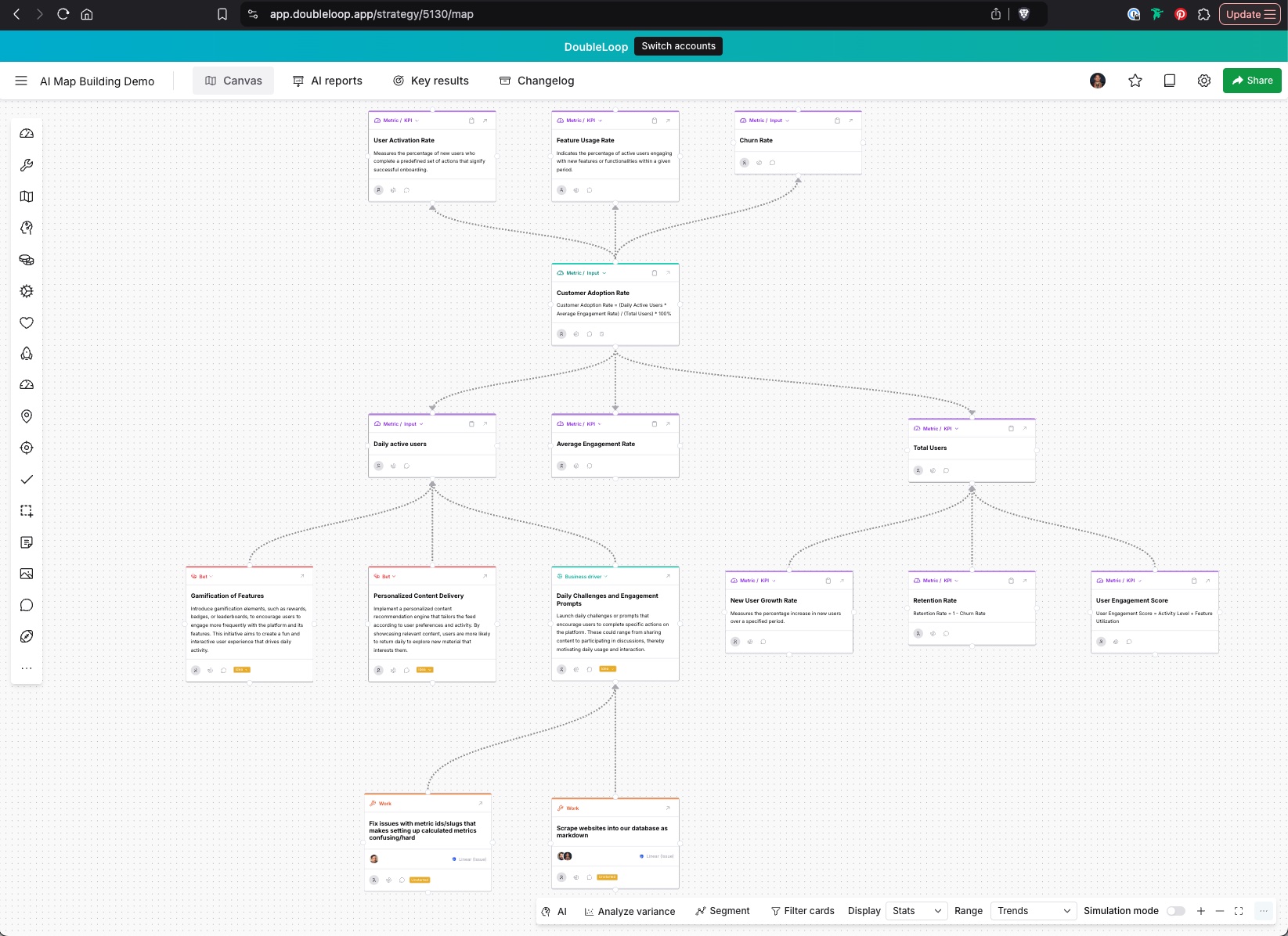
Task: Click the green Share button
Action: click(x=1251, y=81)
